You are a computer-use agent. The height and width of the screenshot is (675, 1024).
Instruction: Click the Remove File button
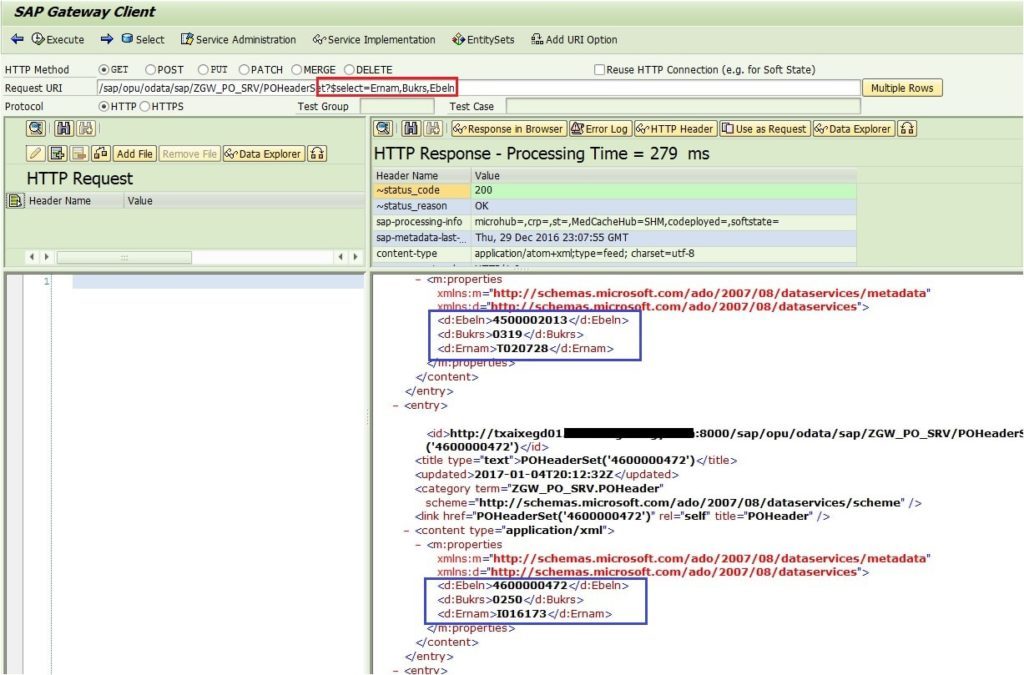pos(189,153)
